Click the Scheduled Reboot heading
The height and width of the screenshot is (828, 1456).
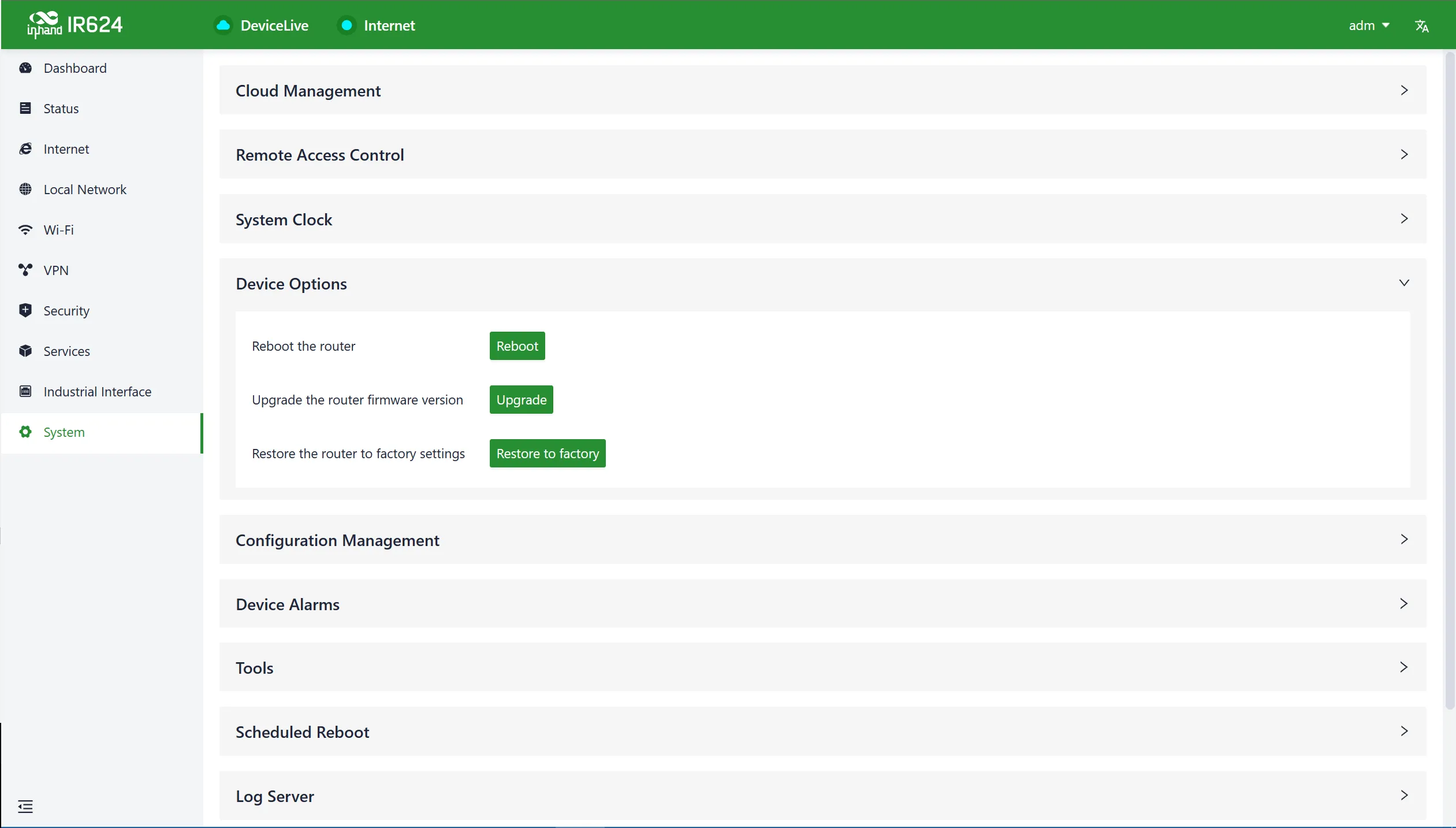pos(302,732)
